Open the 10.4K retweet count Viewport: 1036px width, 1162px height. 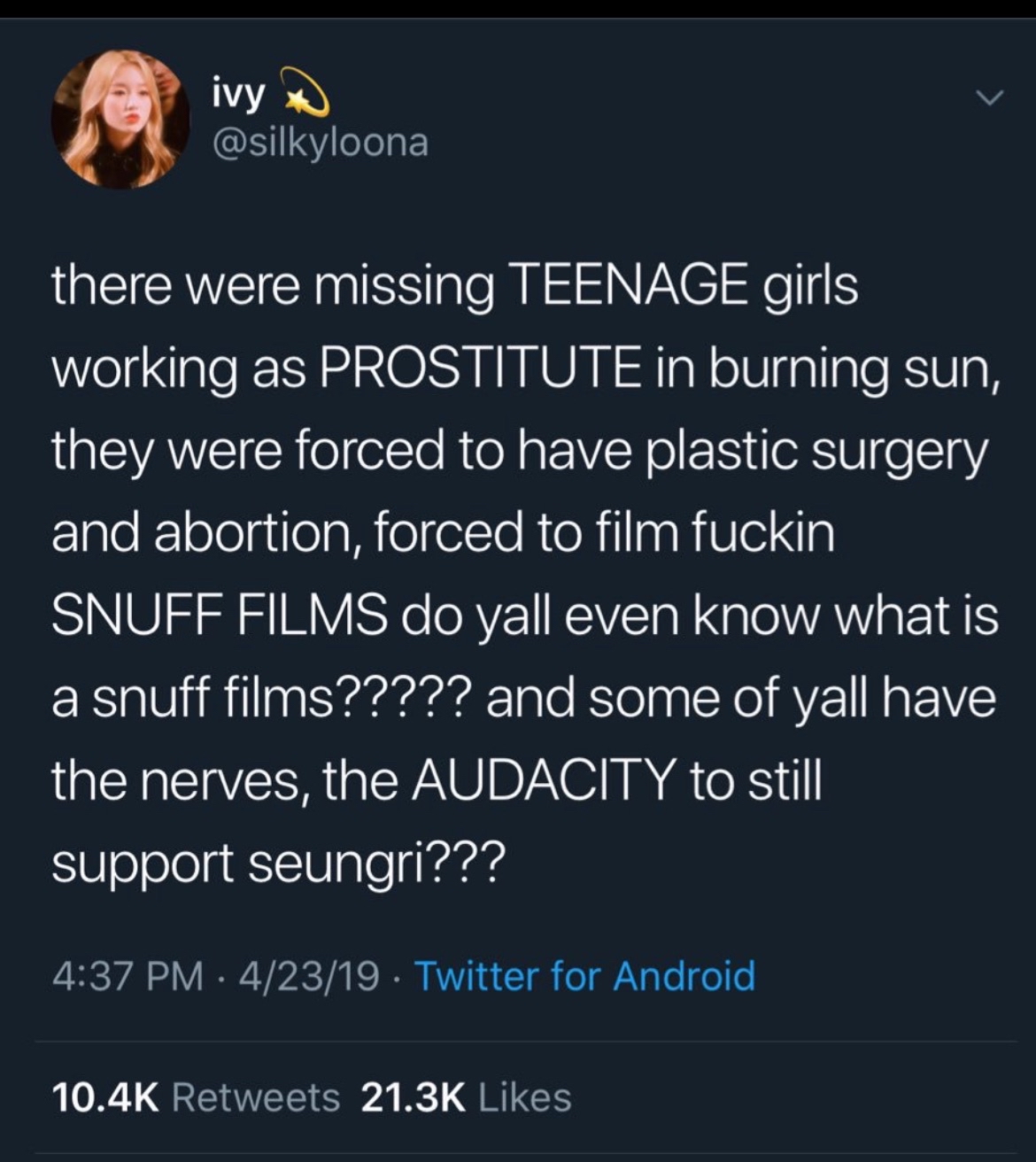105,1097
